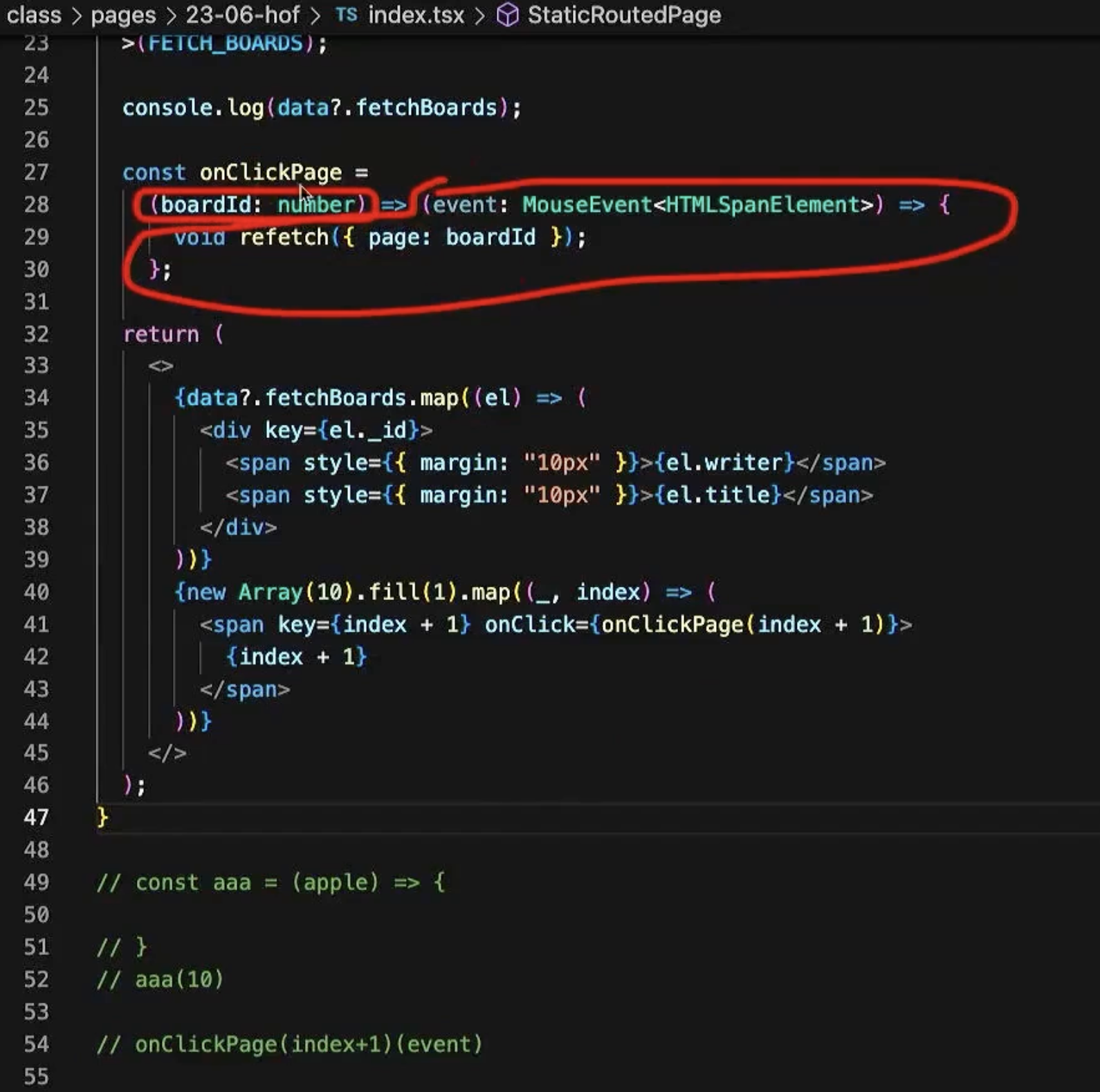Click 'el.title' in the span

(717, 495)
